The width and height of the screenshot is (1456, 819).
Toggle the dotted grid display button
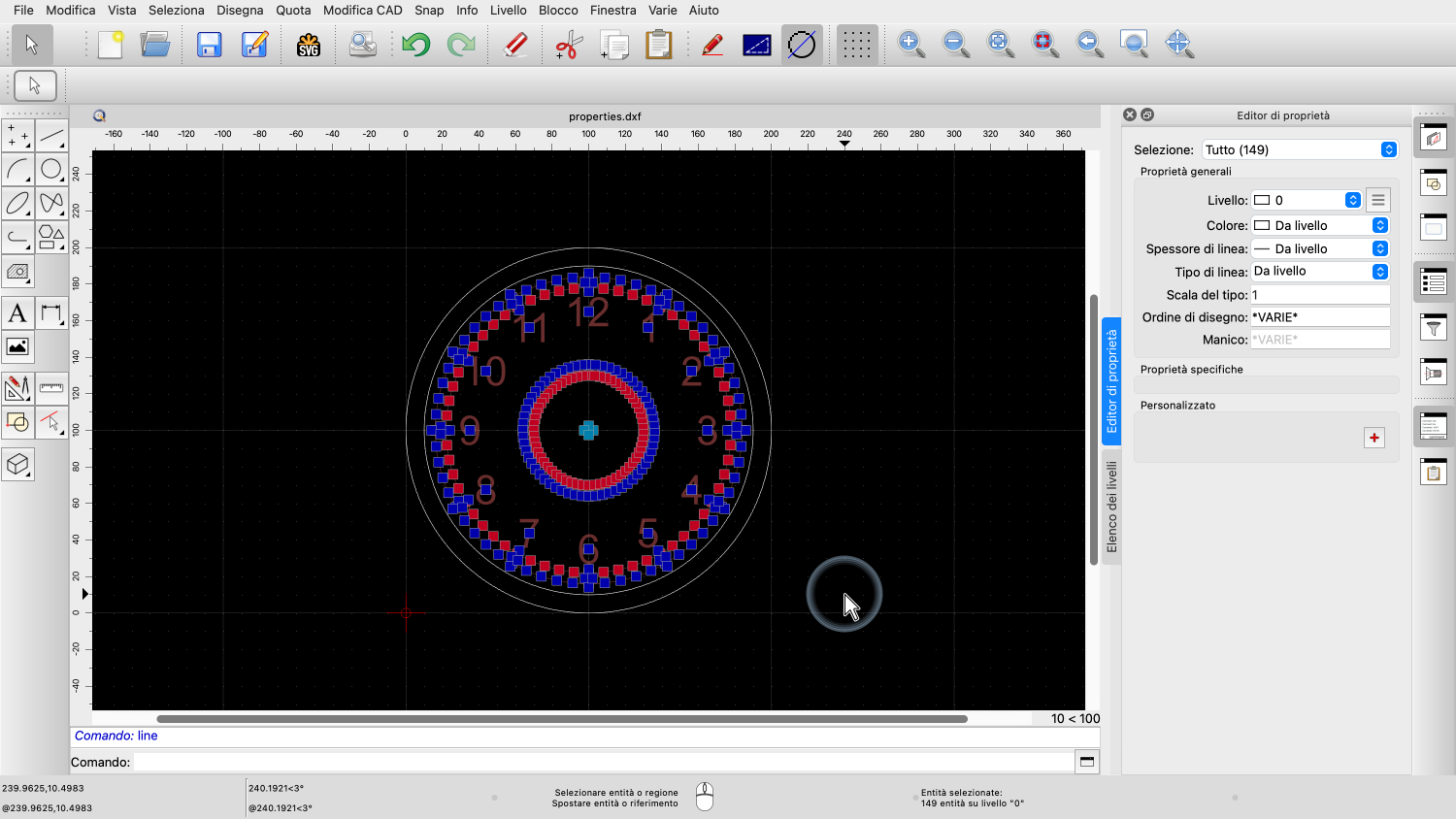[856, 45]
